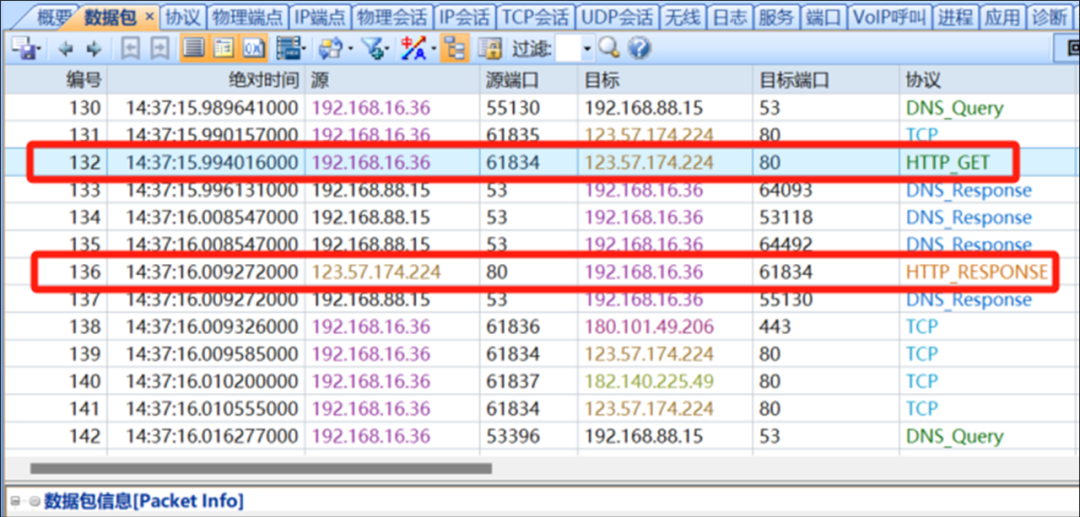Click timestamp 14:37:16.010555000 in row 141
The width and height of the screenshot is (1080, 517).
212,409
